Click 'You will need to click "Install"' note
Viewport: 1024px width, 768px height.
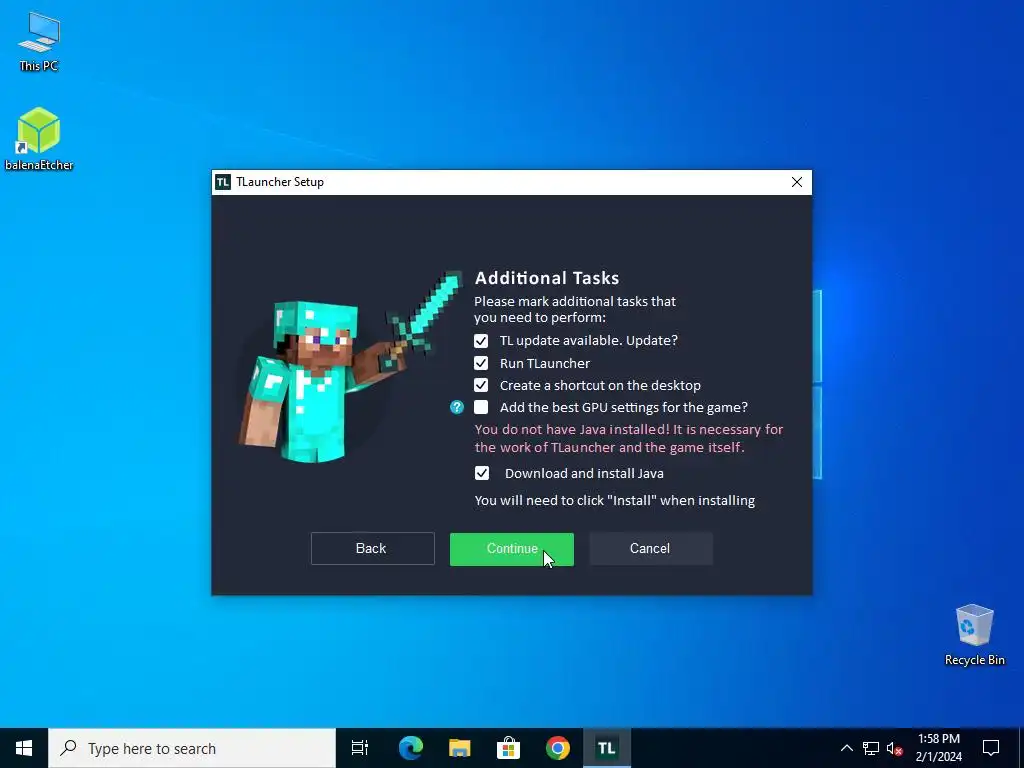[615, 501]
